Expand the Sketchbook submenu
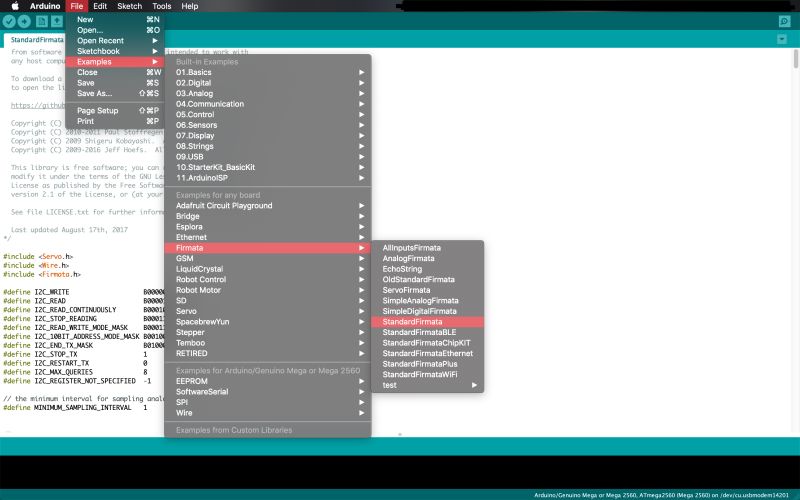800x500 pixels. coord(115,51)
